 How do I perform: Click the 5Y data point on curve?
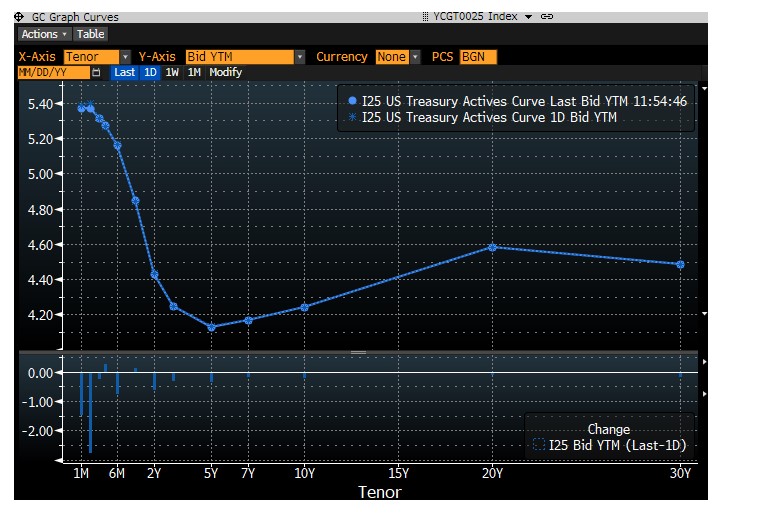(211, 327)
